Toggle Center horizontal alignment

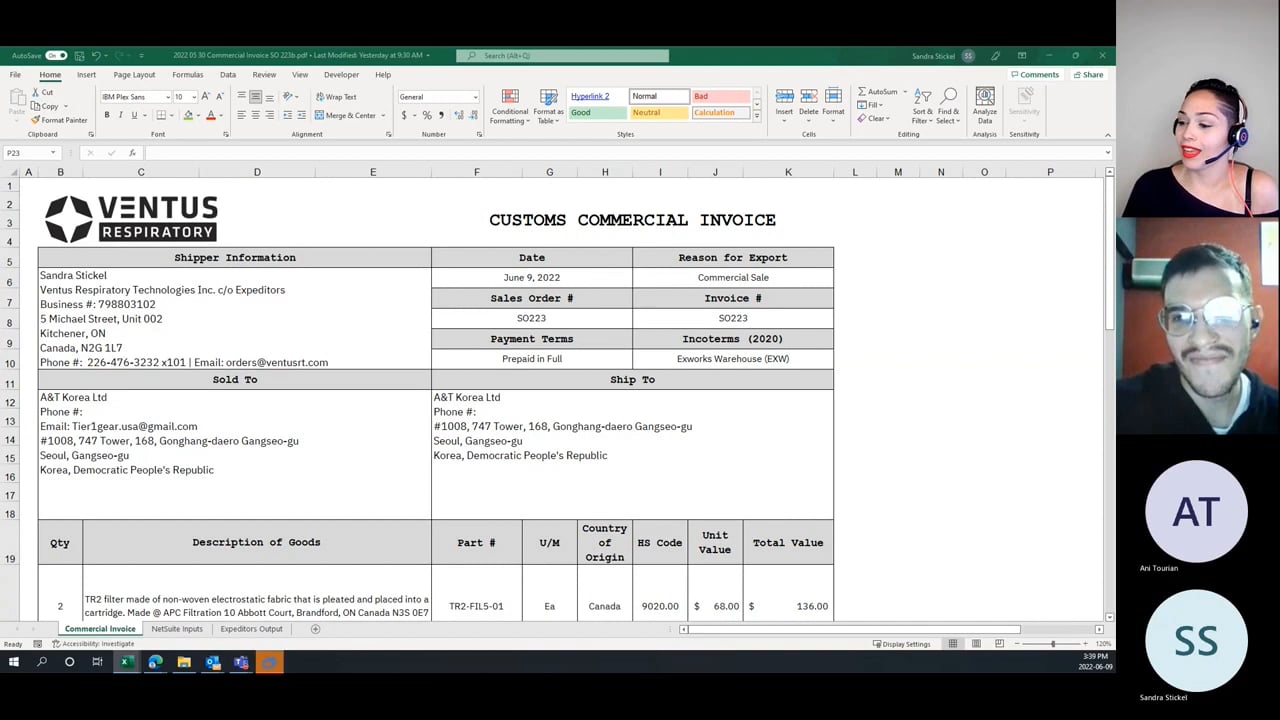coord(255,115)
